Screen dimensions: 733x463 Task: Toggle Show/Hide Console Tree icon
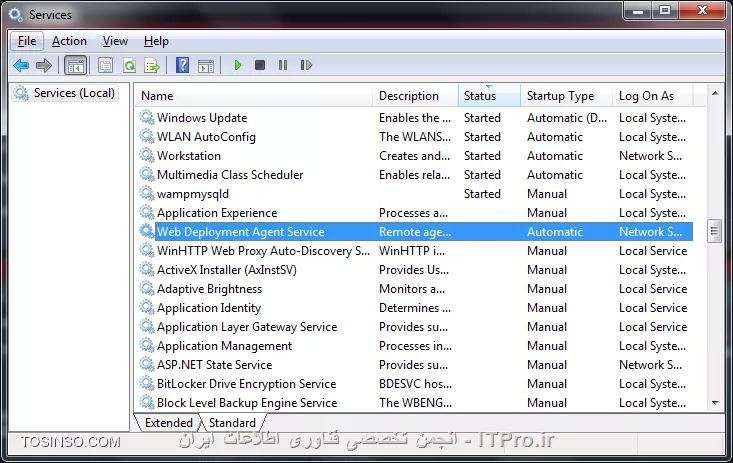tap(75, 65)
